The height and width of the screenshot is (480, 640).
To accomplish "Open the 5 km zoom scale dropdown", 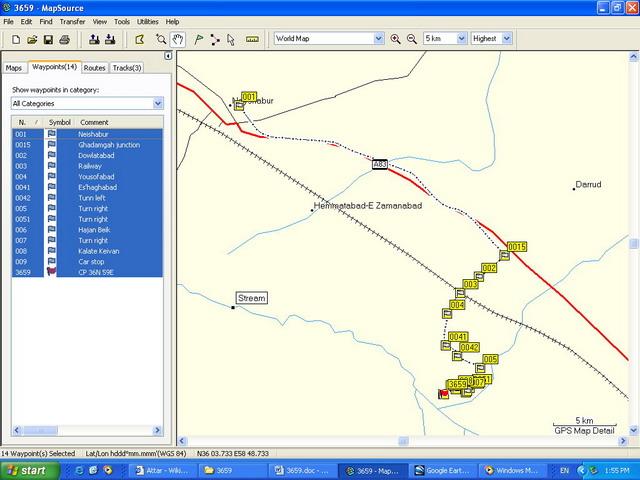I will [462, 38].
